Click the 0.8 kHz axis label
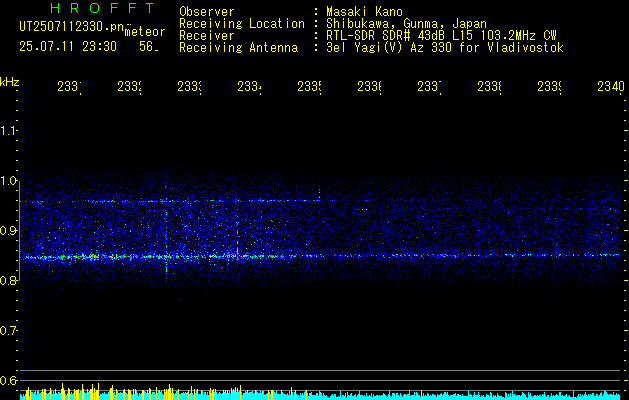The image size is (629, 400). click(8, 280)
